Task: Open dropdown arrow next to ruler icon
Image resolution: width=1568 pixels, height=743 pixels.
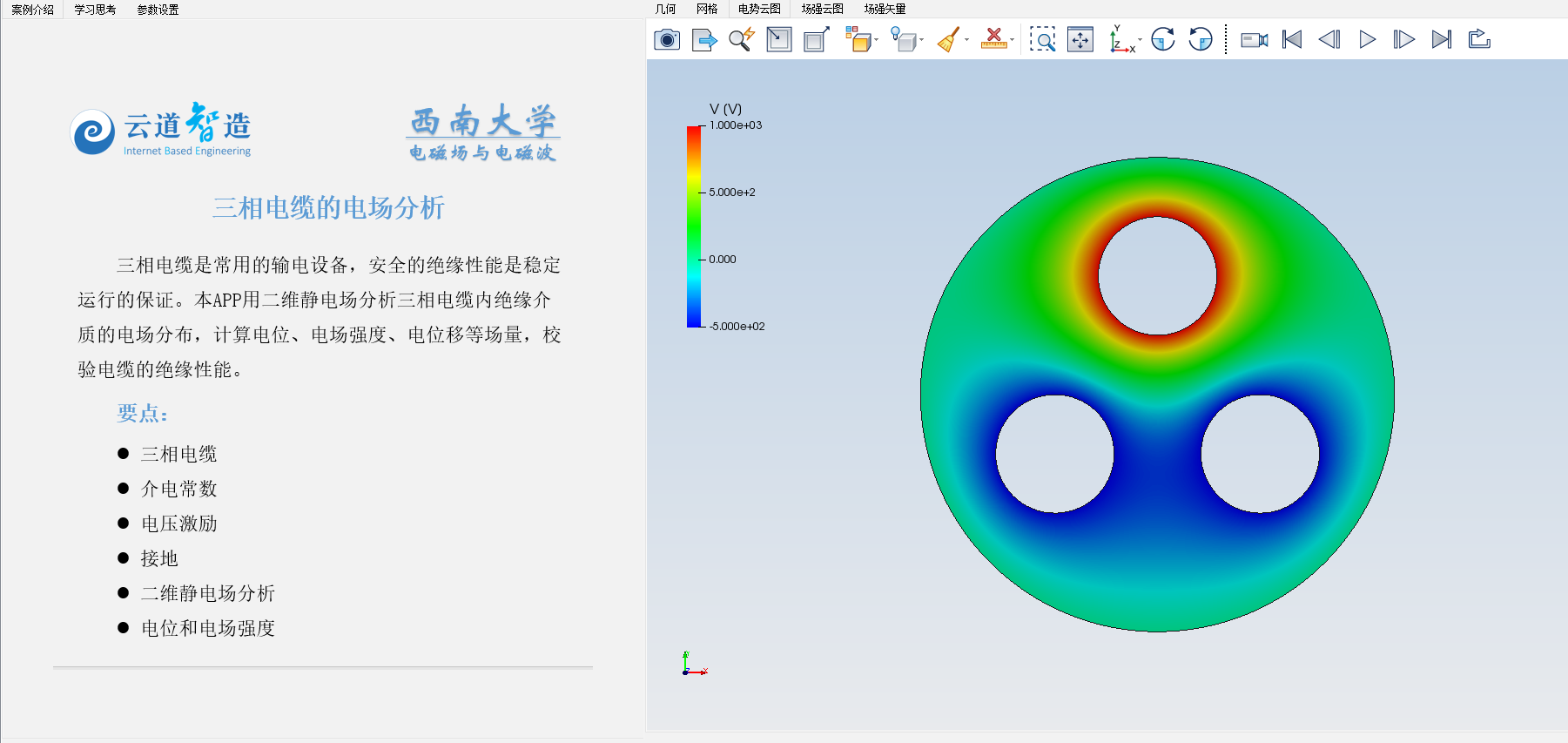Action: pyautogui.click(x=1012, y=40)
